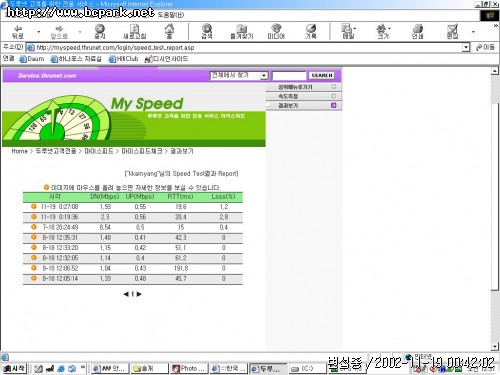Click 두루넷고객전용 in the breadcrumb
This screenshot has width=500, height=375.
pyautogui.click(x=56, y=151)
